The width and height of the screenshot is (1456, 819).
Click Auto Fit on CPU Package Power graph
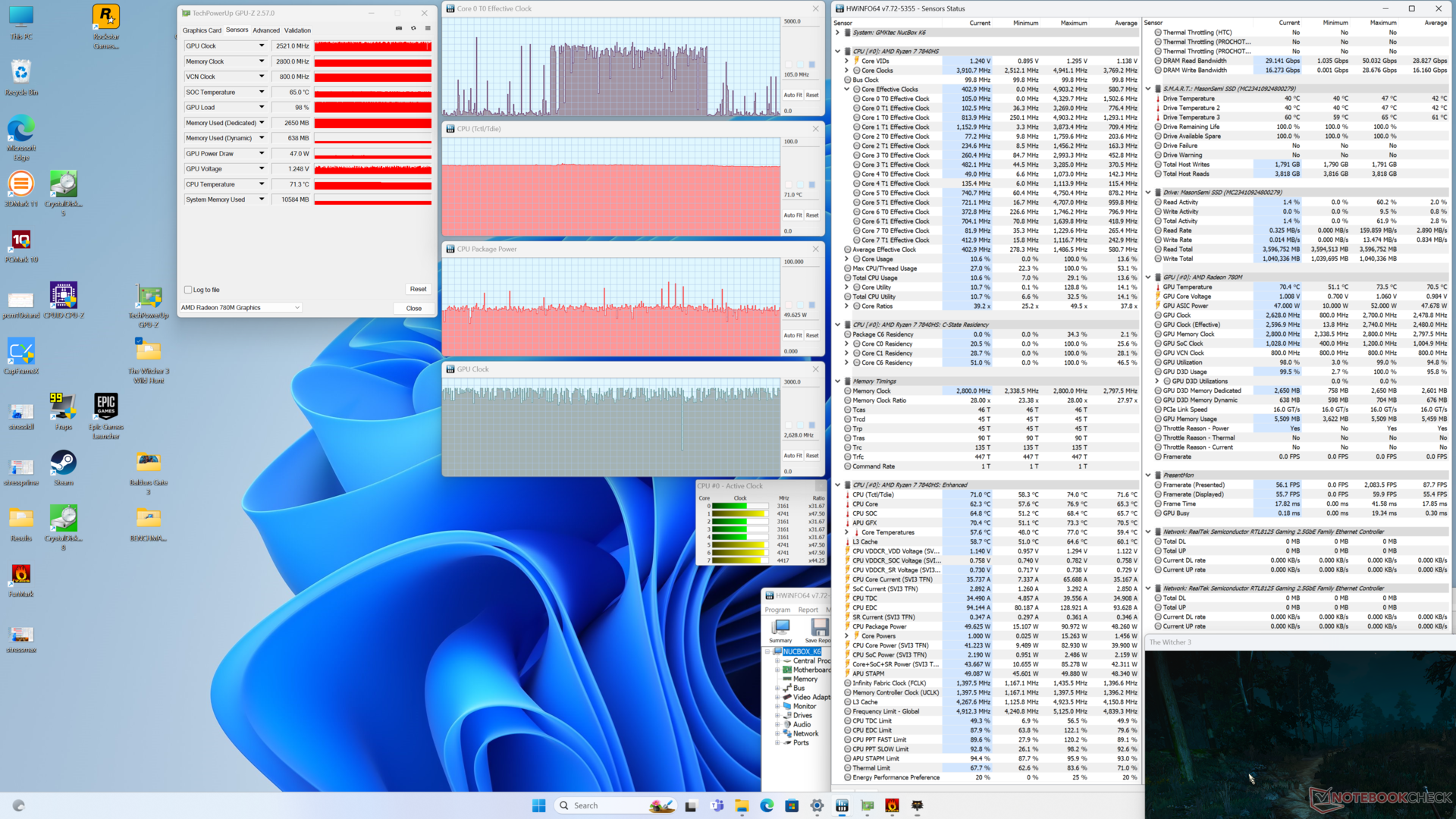coord(792,335)
